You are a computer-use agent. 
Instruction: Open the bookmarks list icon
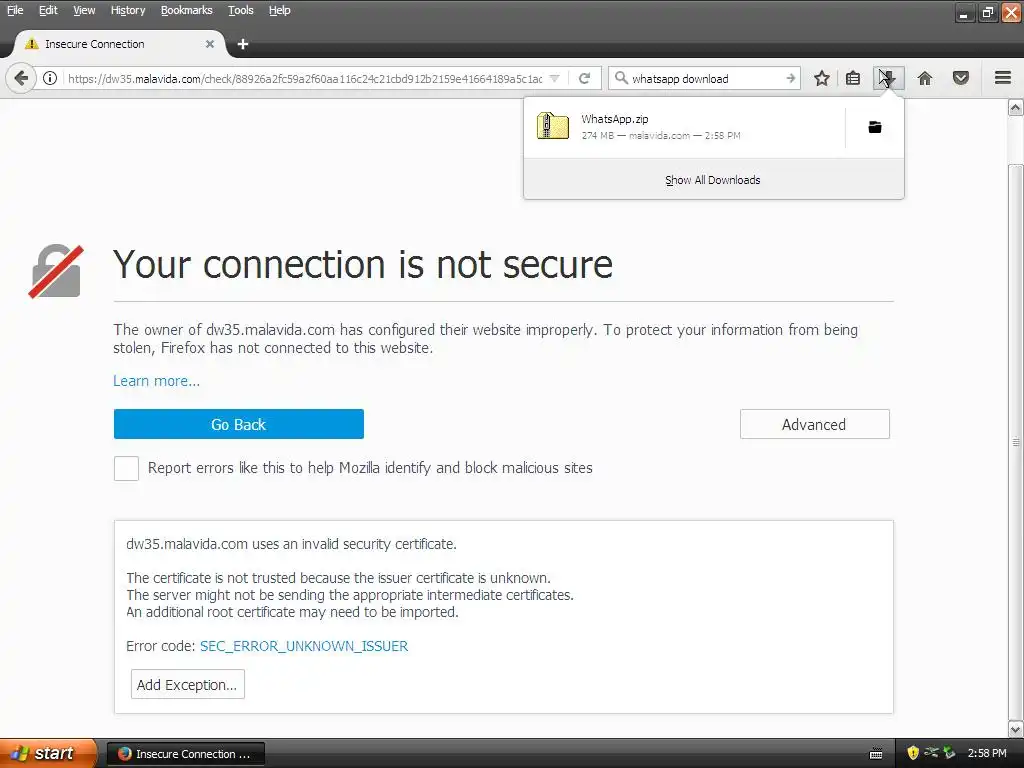tap(853, 78)
